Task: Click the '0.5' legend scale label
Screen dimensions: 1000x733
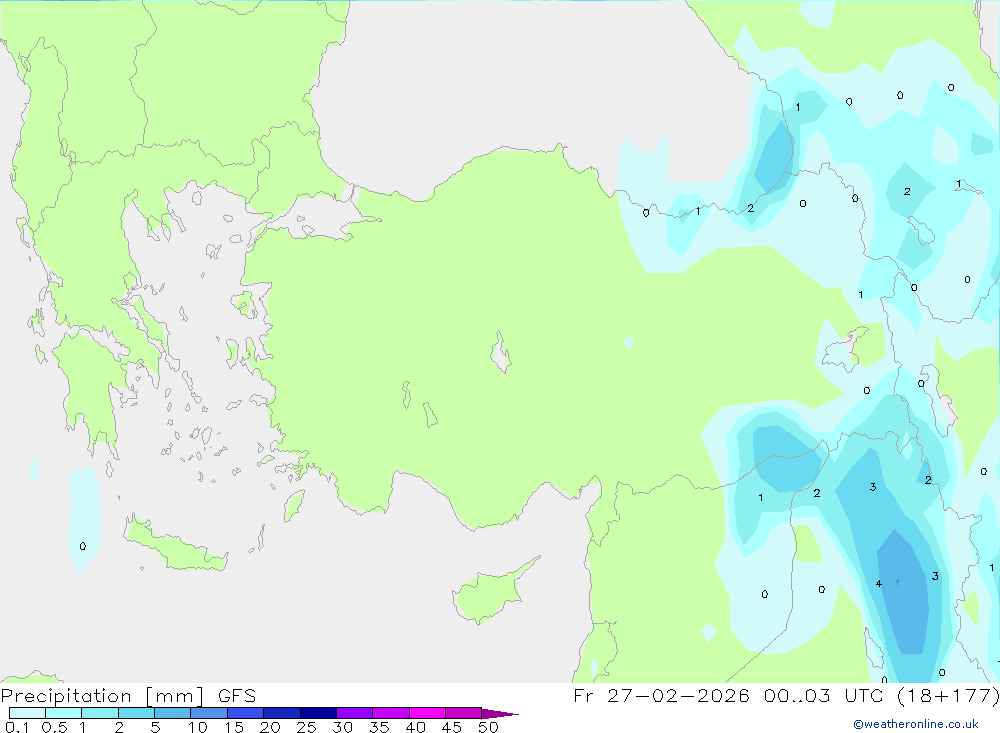Action: click(x=54, y=727)
